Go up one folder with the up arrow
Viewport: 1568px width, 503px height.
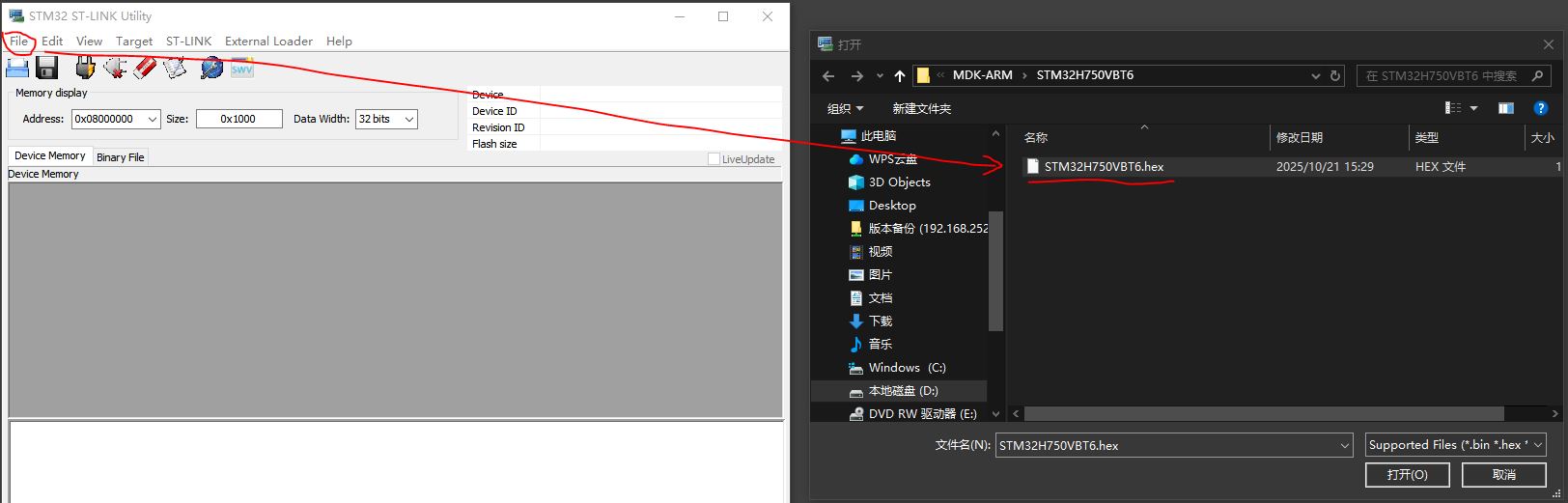point(900,75)
